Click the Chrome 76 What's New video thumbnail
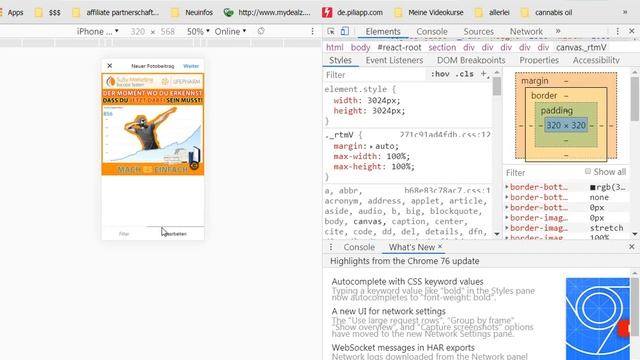The image size is (640, 360). point(598,319)
